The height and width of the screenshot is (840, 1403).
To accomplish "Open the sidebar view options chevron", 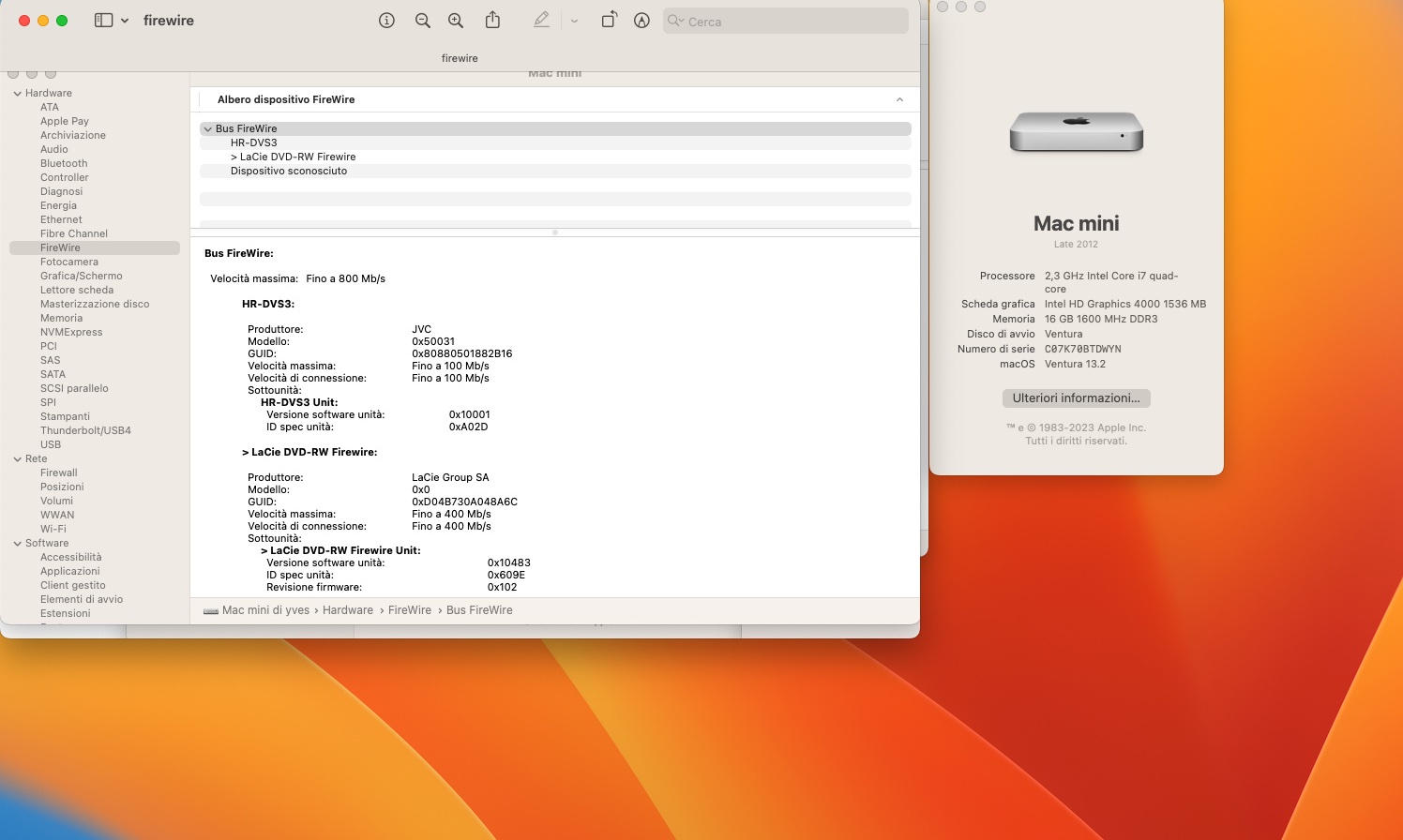I will coord(125,21).
